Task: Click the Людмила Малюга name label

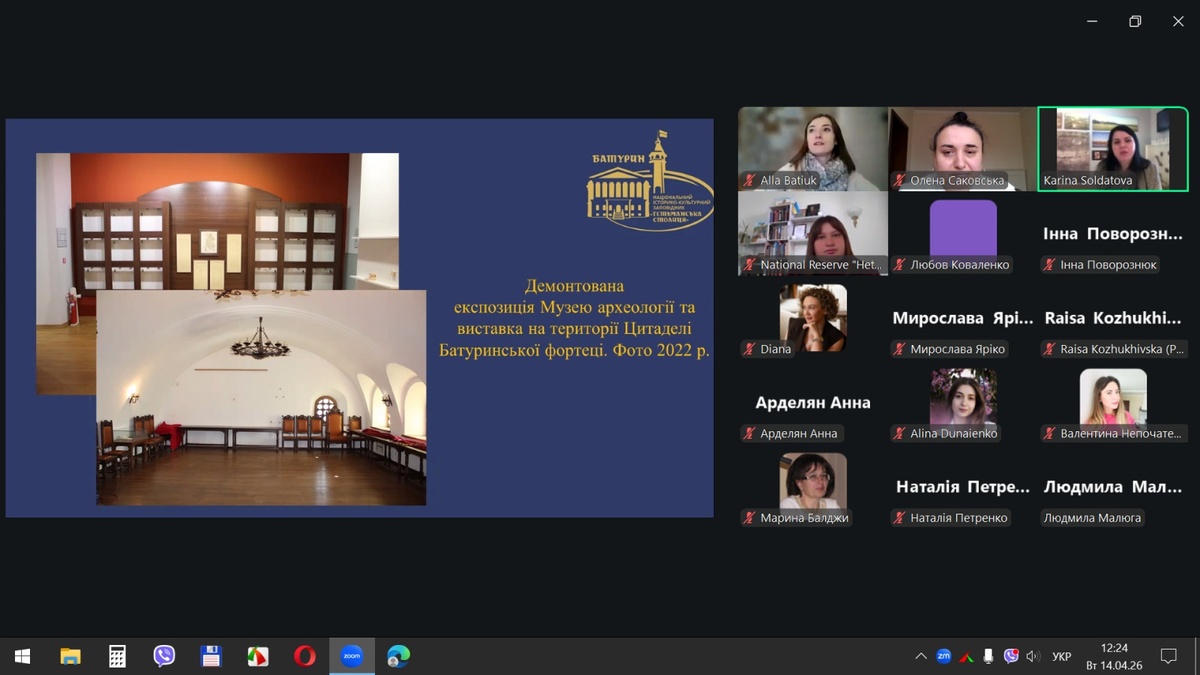Action: (1092, 518)
